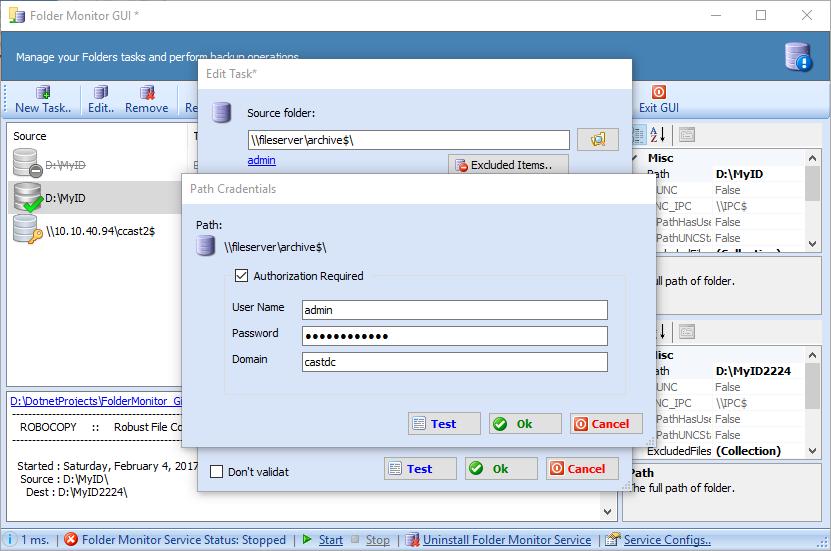
Task: Click the D:\MyID2224 path value
Action: click(x=753, y=371)
